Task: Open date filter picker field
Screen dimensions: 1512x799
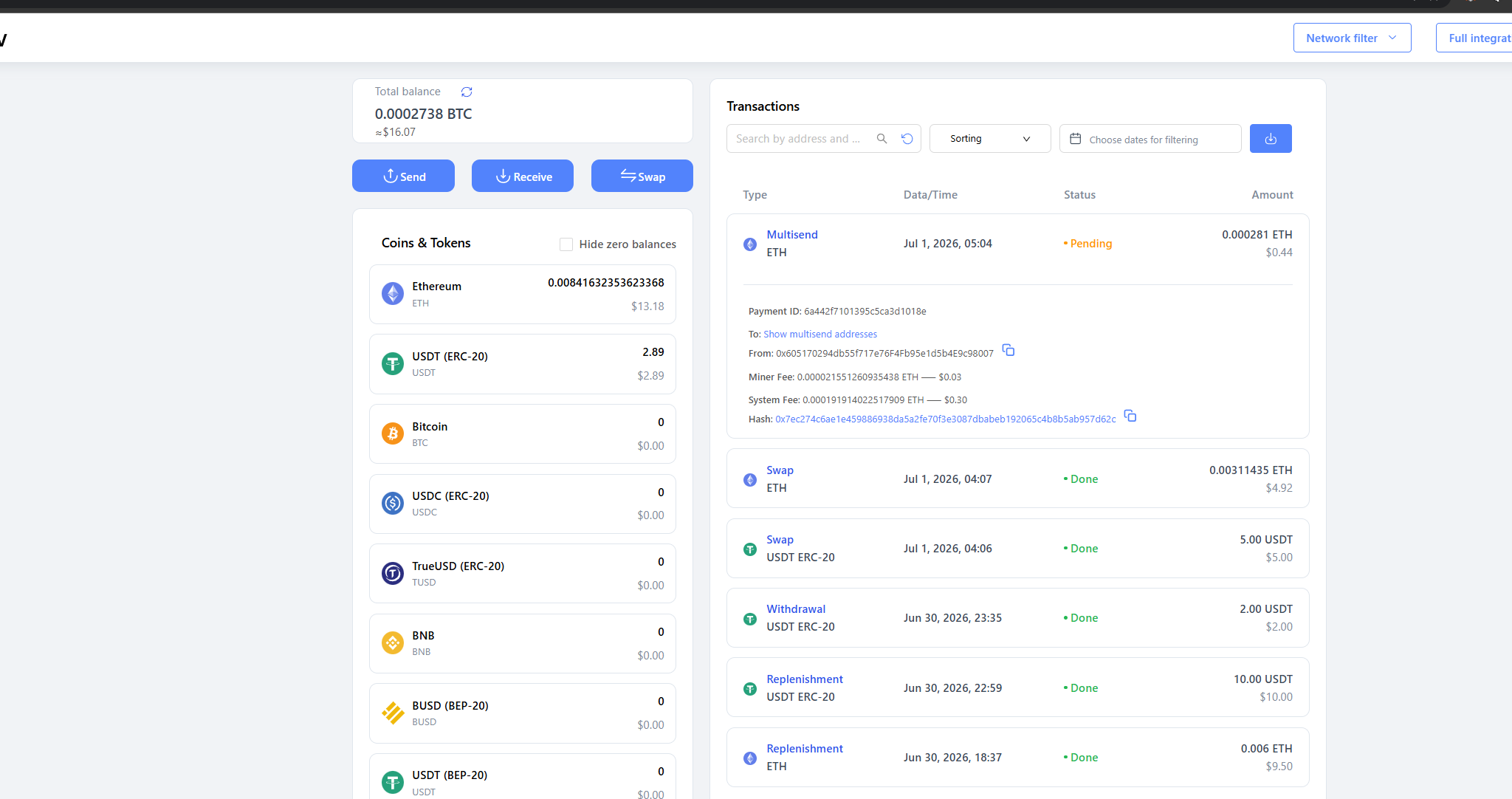Action: tap(1150, 139)
